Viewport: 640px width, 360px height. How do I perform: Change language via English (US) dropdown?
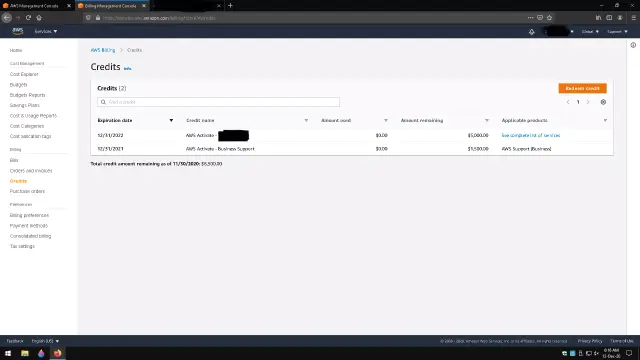[45, 341]
